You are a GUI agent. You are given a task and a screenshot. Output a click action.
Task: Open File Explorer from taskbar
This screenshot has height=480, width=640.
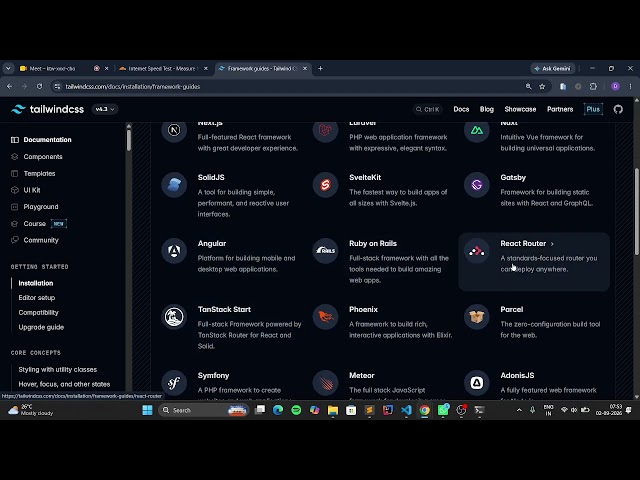[333, 410]
